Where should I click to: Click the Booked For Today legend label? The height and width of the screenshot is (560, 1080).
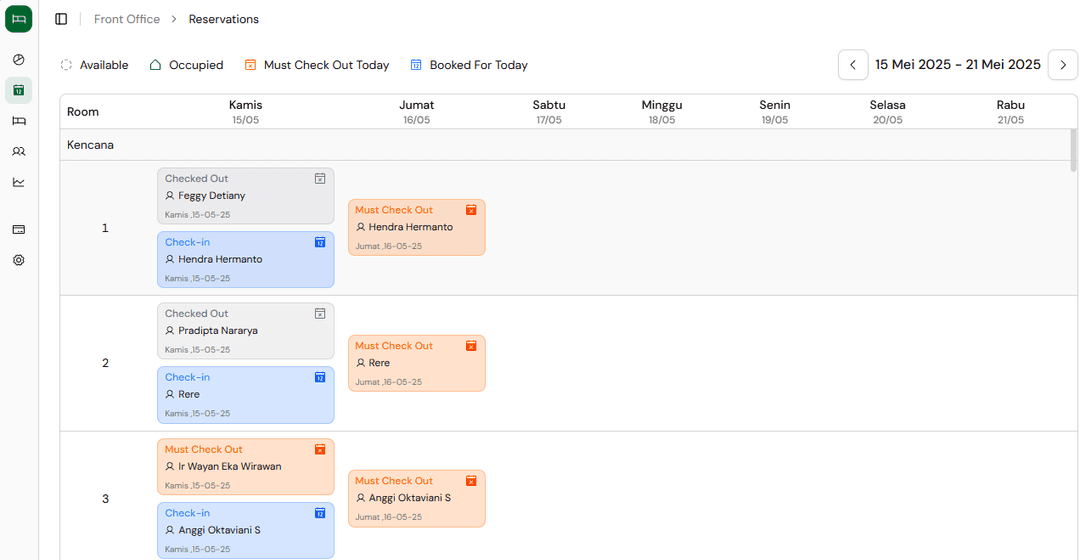479,65
